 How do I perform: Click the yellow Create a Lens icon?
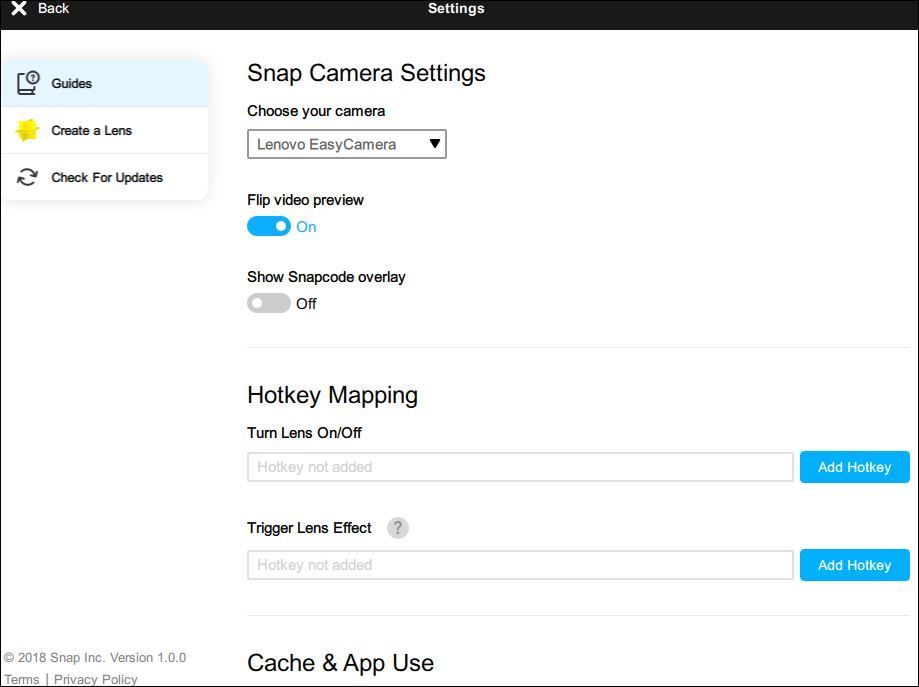[27, 130]
